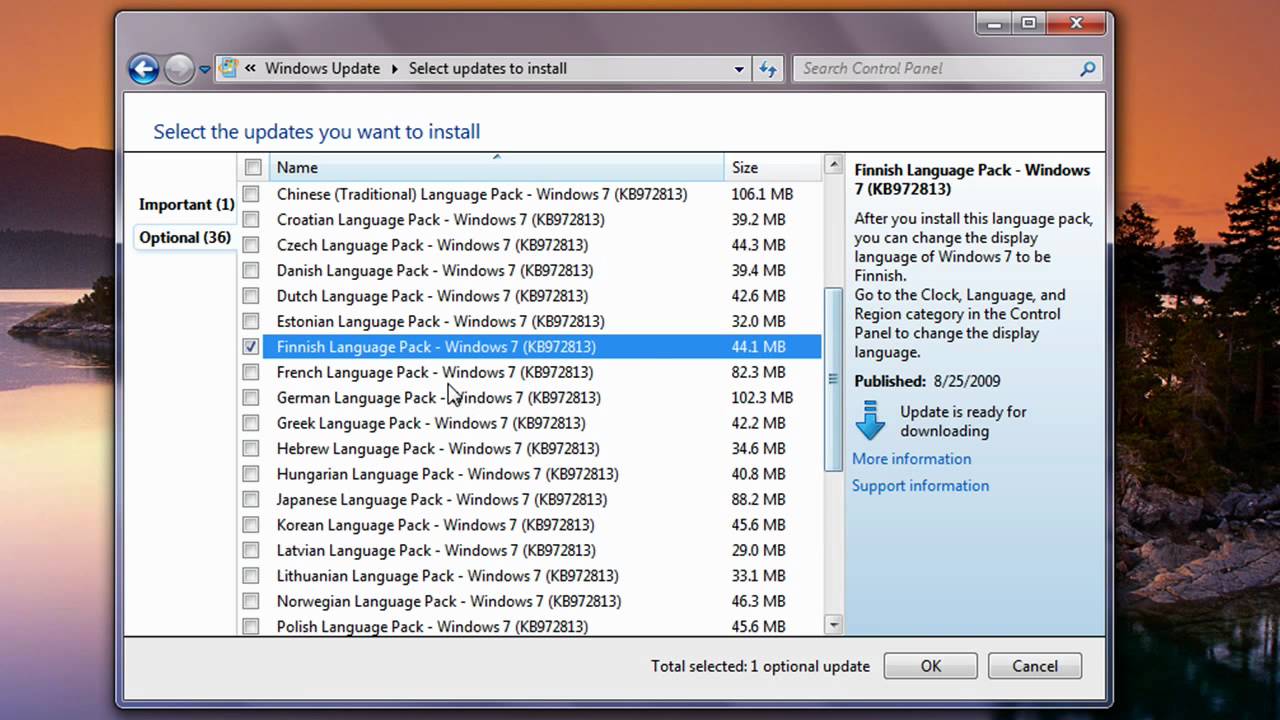Click the Cancel button
This screenshot has width=1280, height=720.
click(x=1034, y=666)
